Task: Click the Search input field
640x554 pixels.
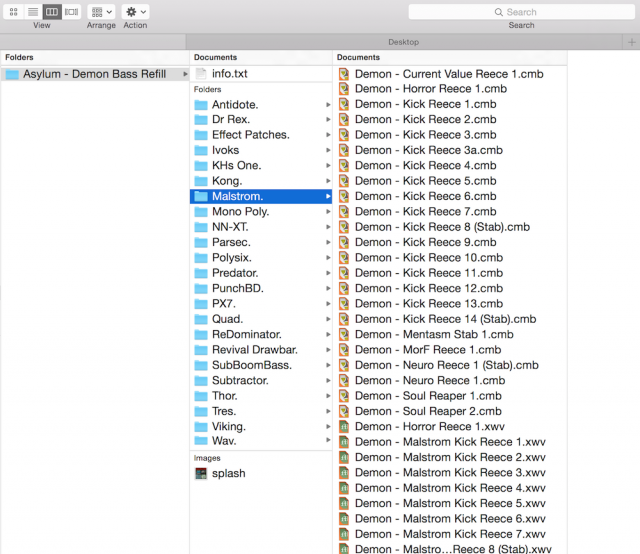Action: click(521, 12)
